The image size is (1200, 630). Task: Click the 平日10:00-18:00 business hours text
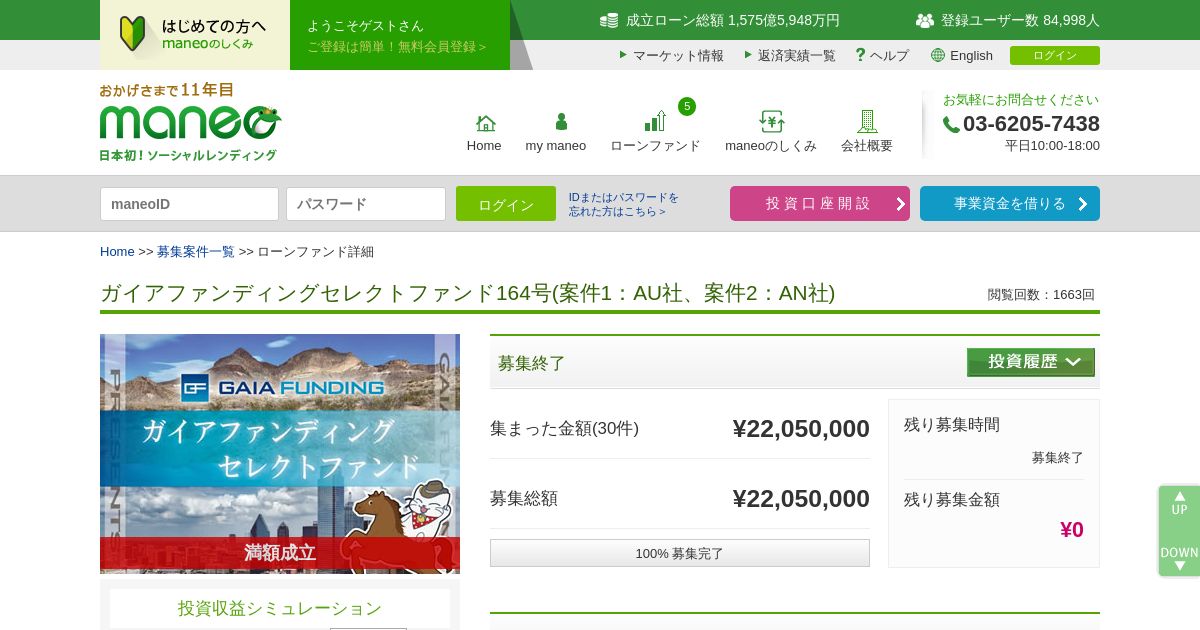(1052, 146)
